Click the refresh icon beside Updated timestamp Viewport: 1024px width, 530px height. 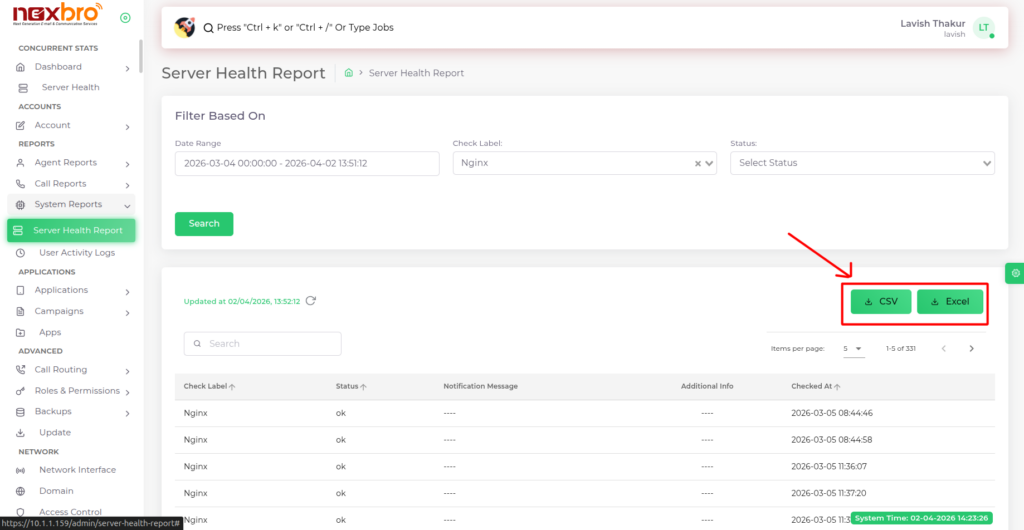(x=311, y=301)
